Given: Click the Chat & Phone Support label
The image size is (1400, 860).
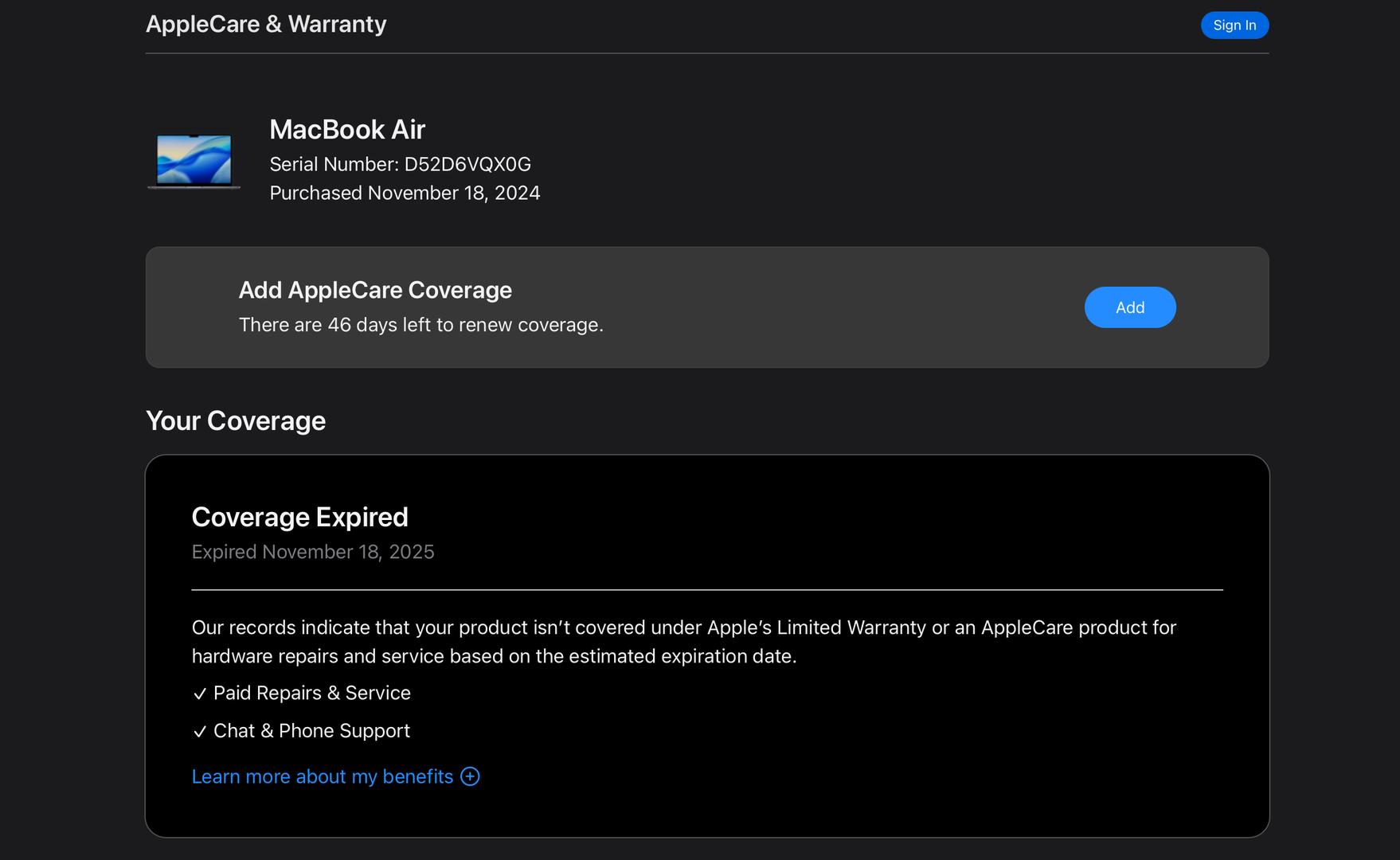Looking at the screenshot, I should tap(311, 731).
